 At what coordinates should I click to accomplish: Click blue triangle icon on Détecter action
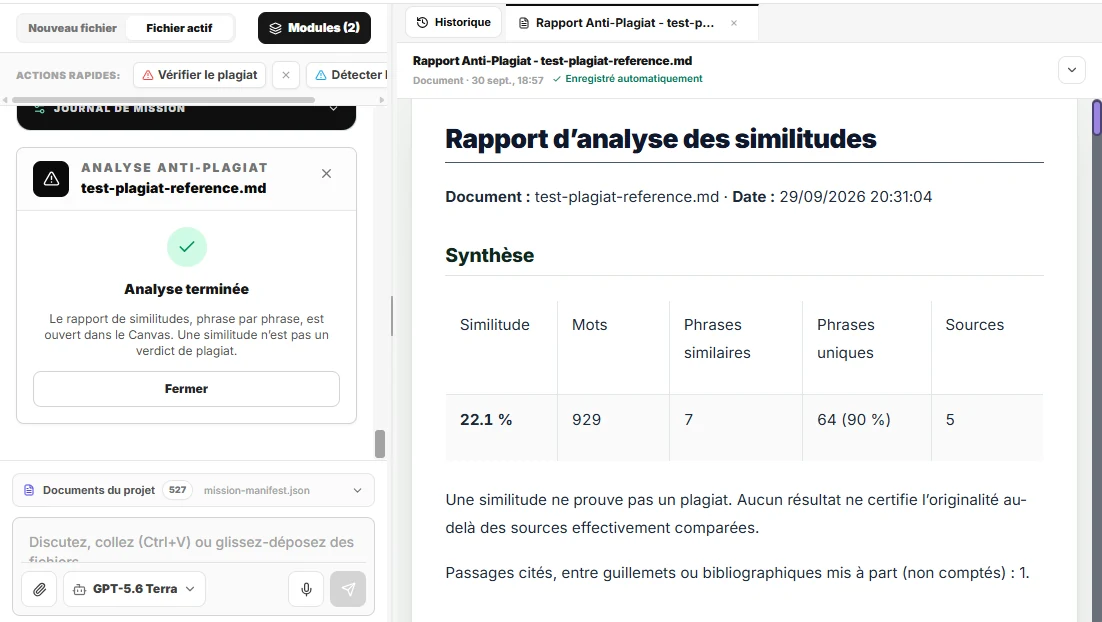(320, 75)
